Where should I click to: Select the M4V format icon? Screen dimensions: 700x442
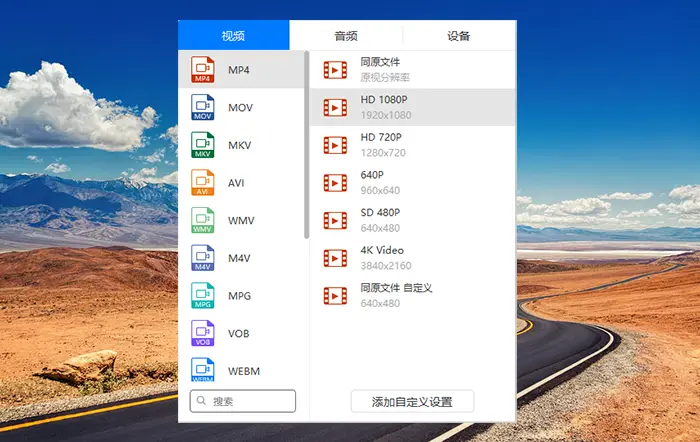point(203,258)
